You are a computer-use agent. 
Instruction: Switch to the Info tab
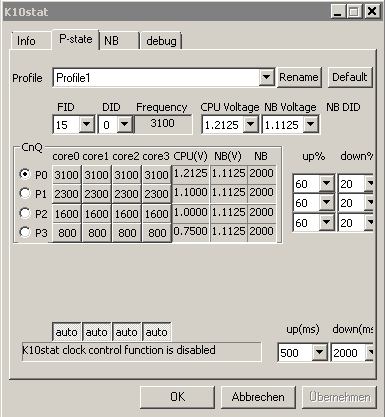31,41
